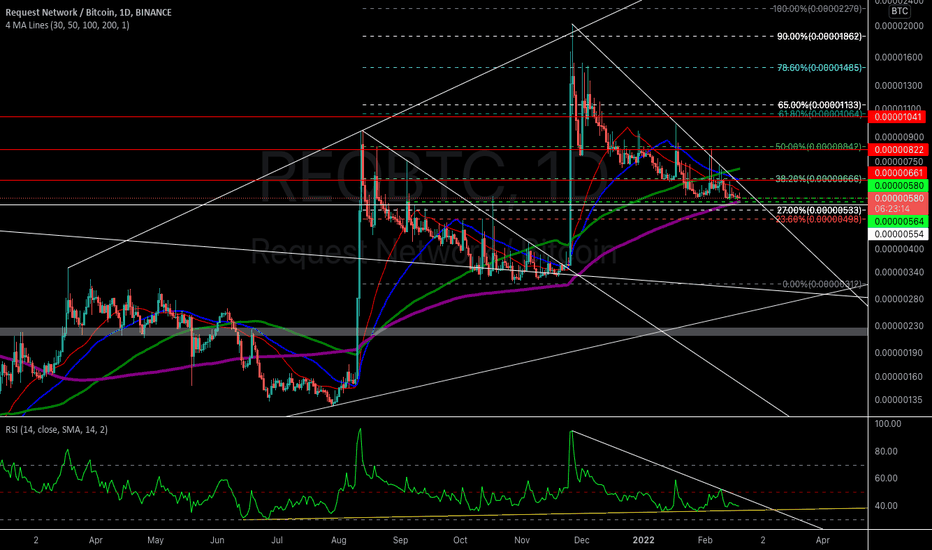Viewport: 932px width, 550px height.
Task: Select the RSI (14, close, SMA, 14, 2) legend
Action: 56,429
